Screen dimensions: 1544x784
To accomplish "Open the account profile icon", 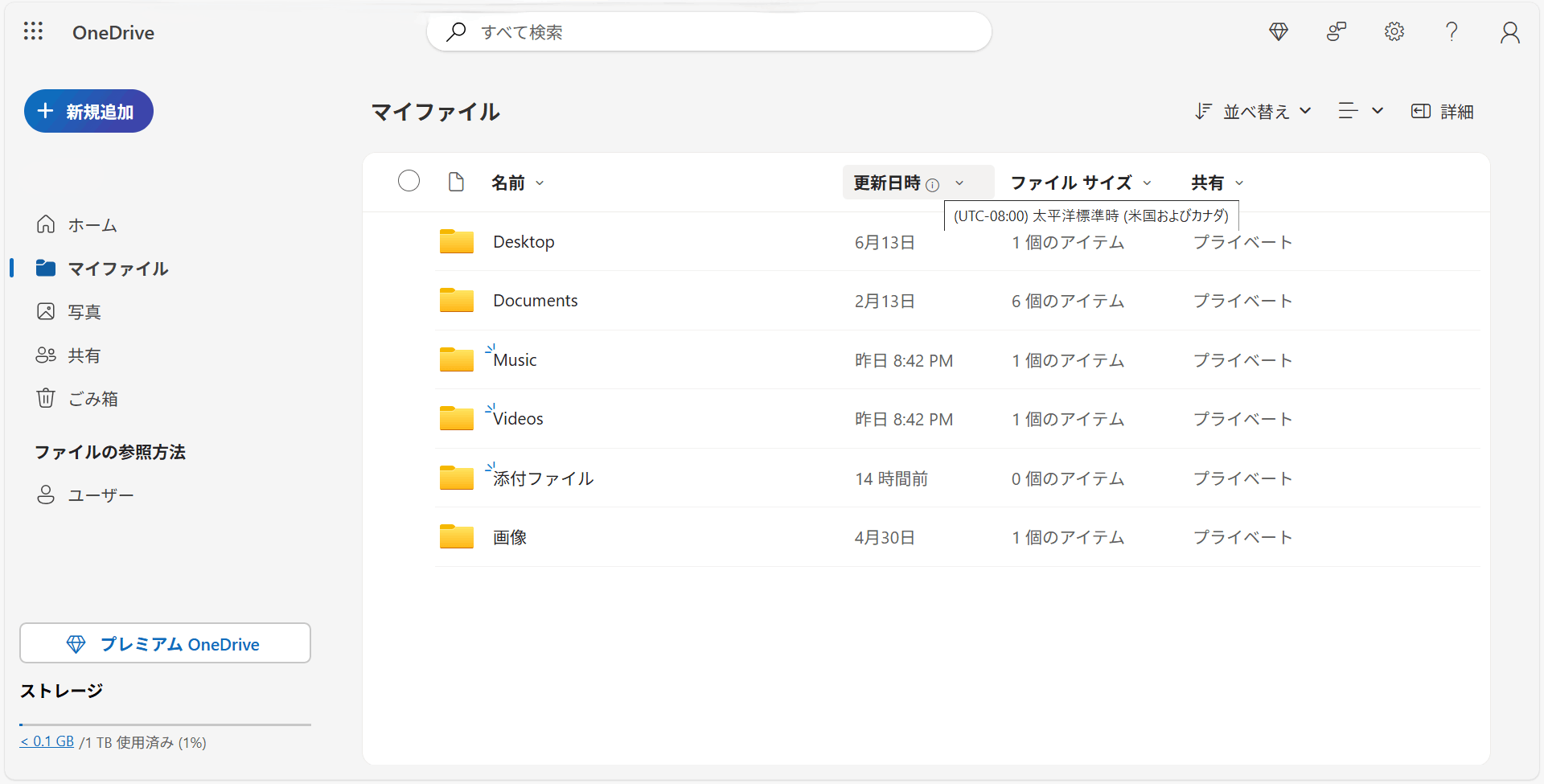I will click(1509, 31).
